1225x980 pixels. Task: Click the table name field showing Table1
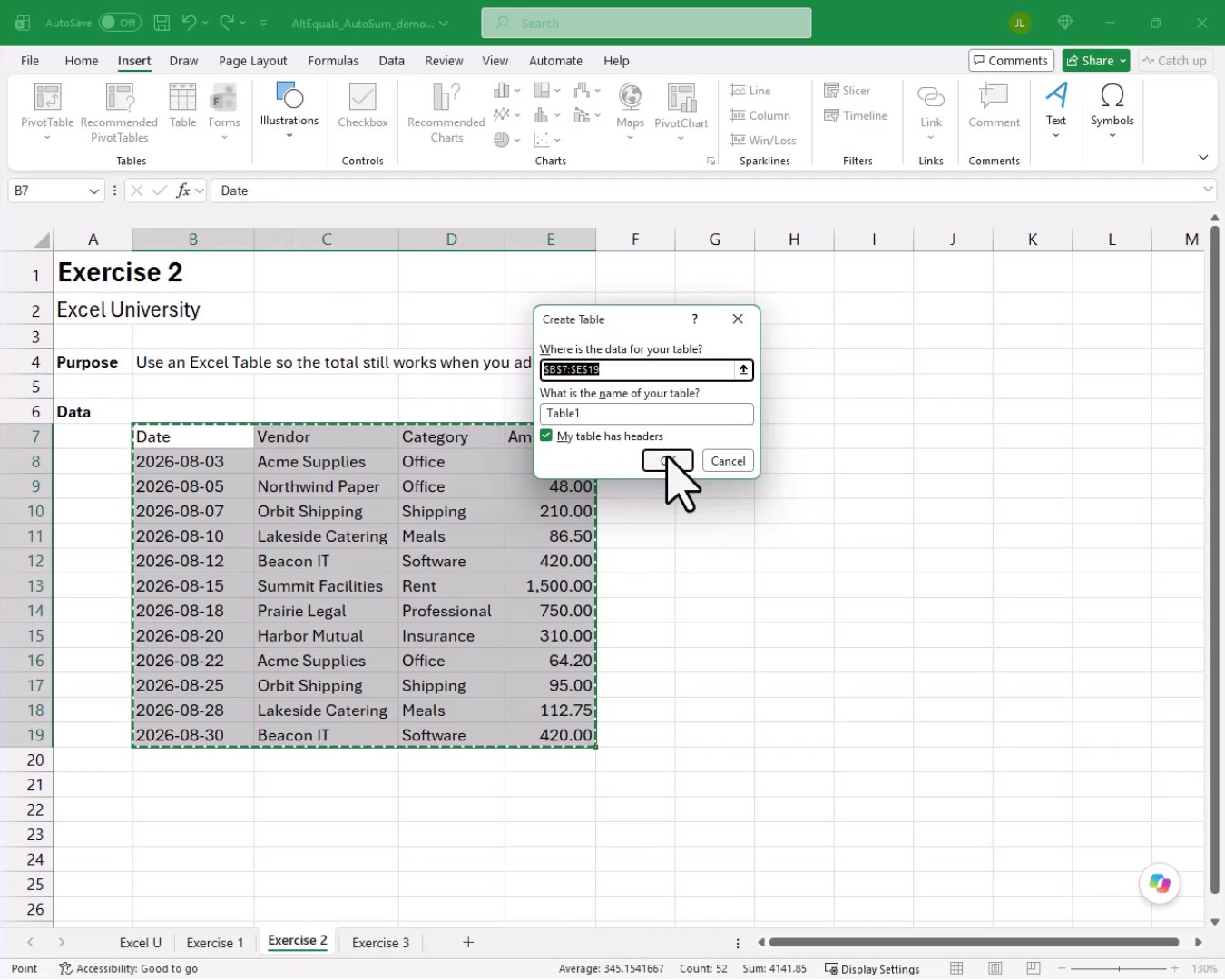pyautogui.click(x=646, y=413)
